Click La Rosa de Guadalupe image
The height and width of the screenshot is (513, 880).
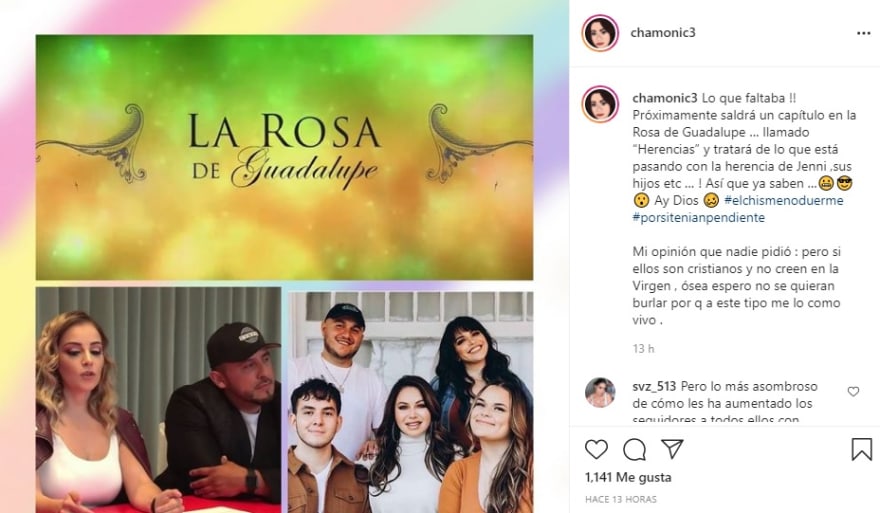[x=285, y=157]
